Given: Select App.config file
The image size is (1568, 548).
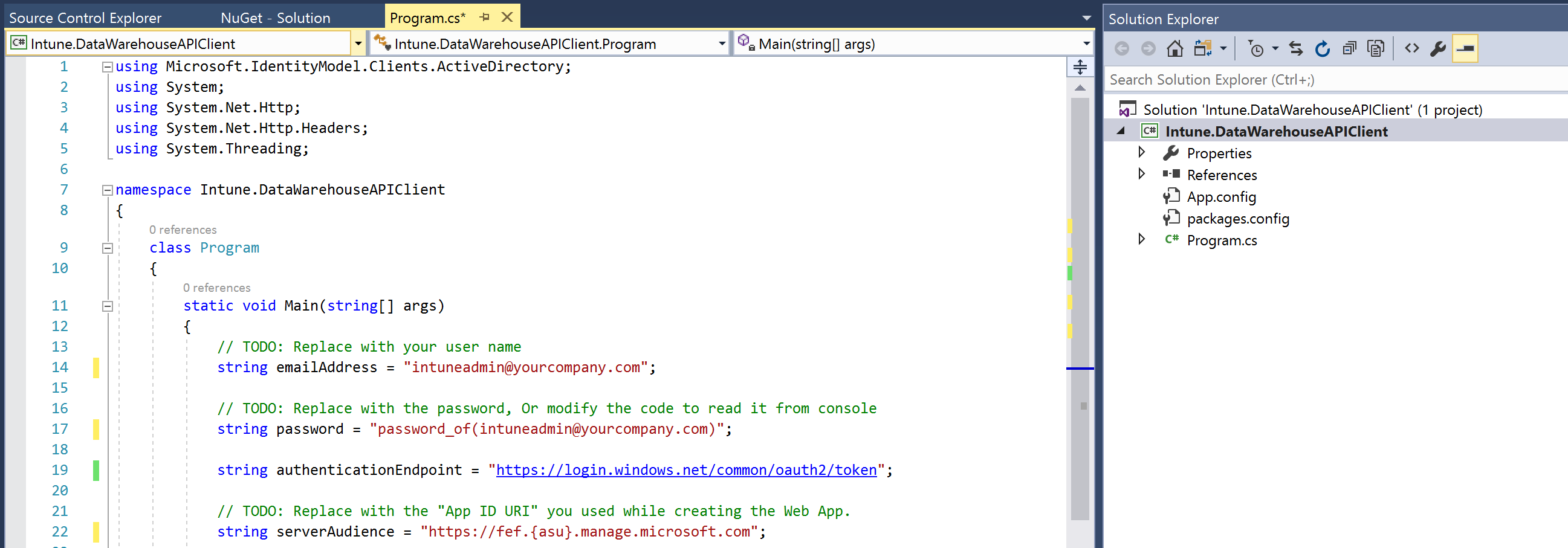Looking at the screenshot, I should 1221,197.
